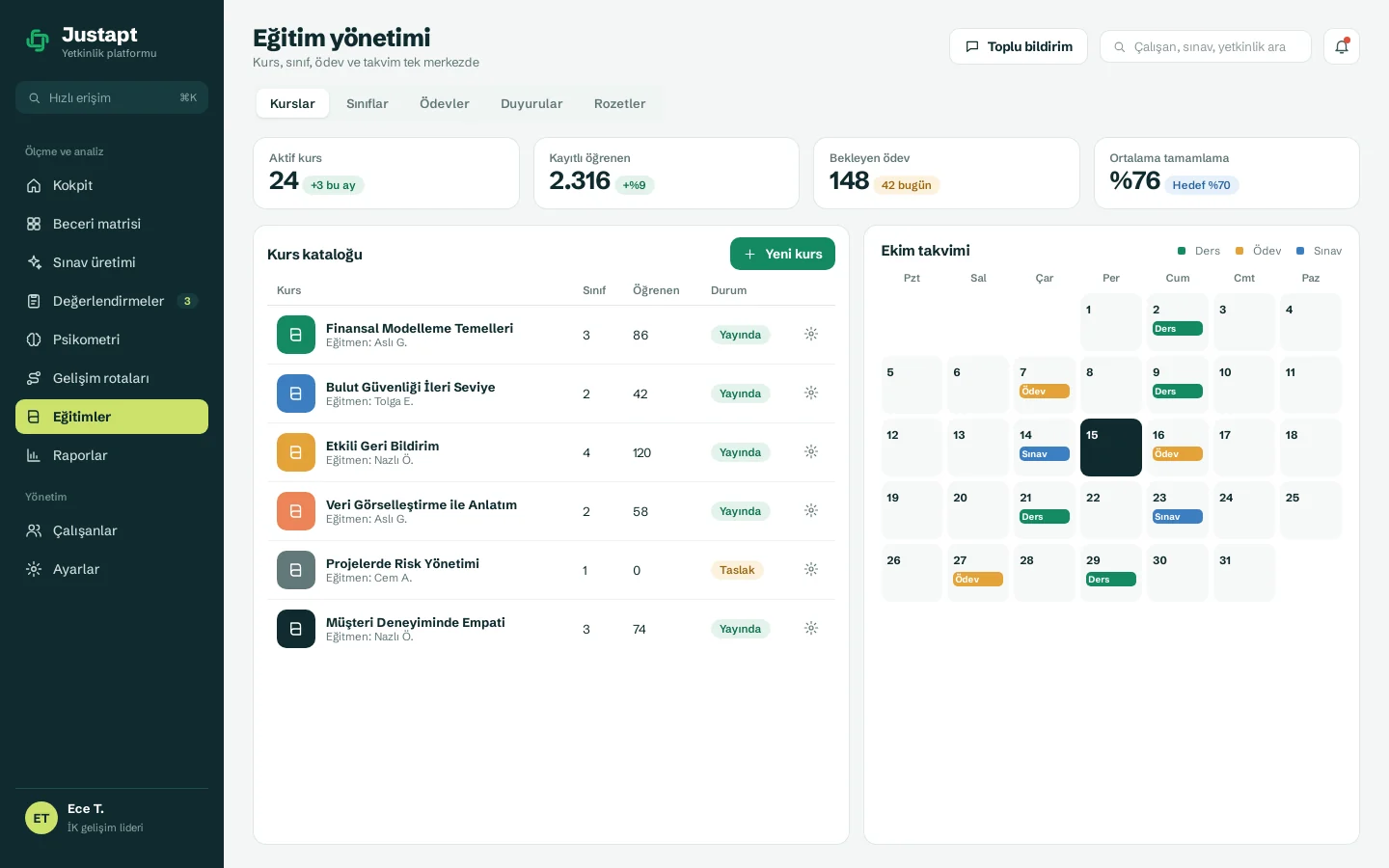Click the Hedef %70 badge
The width and height of the screenshot is (1389, 868).
point(1201,185)
